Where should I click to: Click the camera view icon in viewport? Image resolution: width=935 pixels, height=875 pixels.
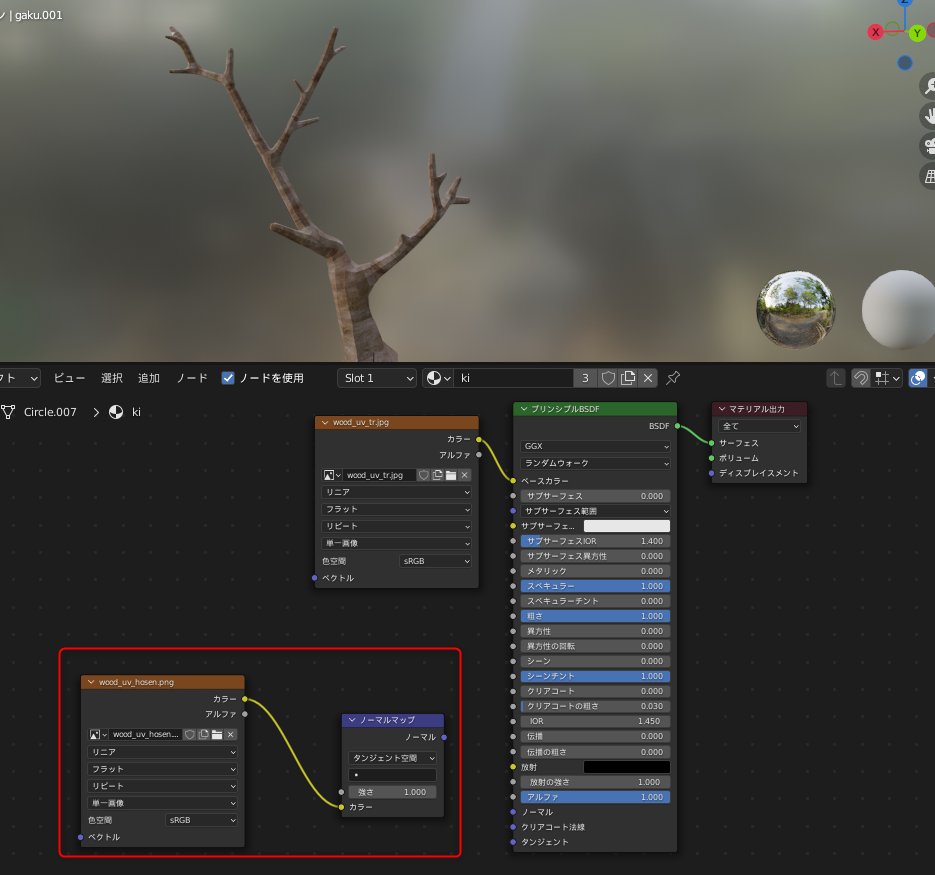[926, 146]
